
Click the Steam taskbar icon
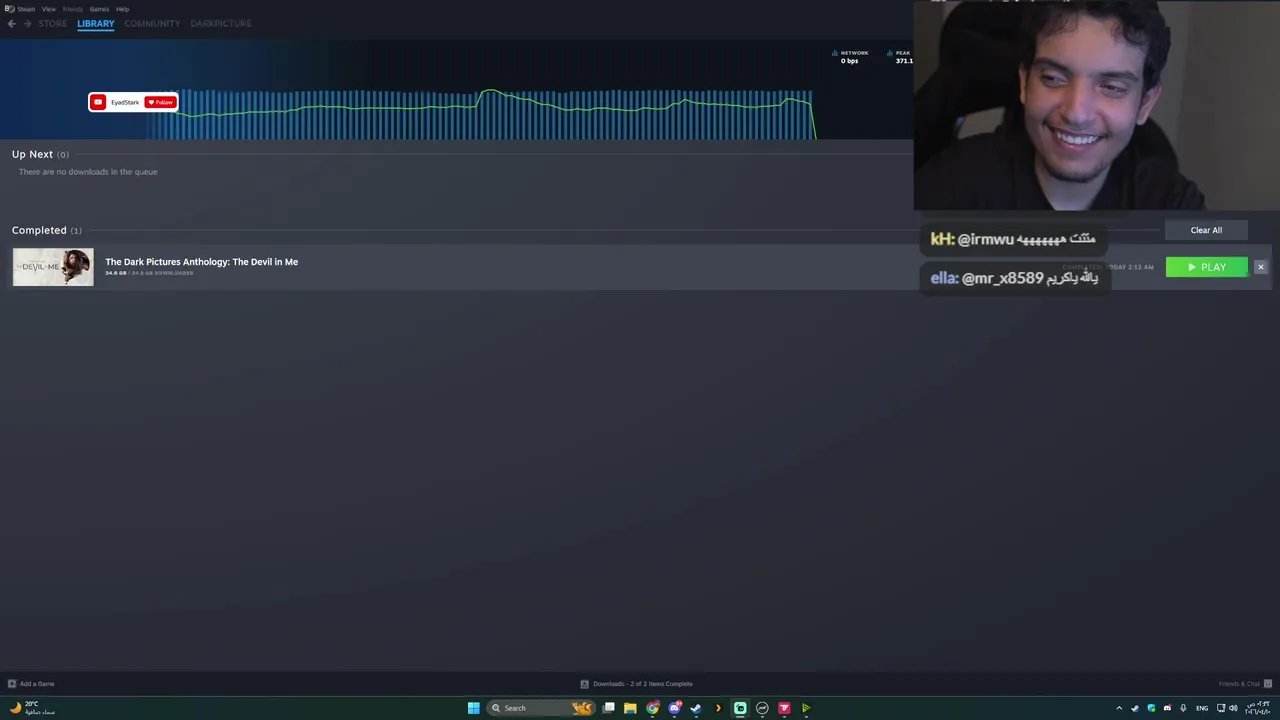pos(696,708)
